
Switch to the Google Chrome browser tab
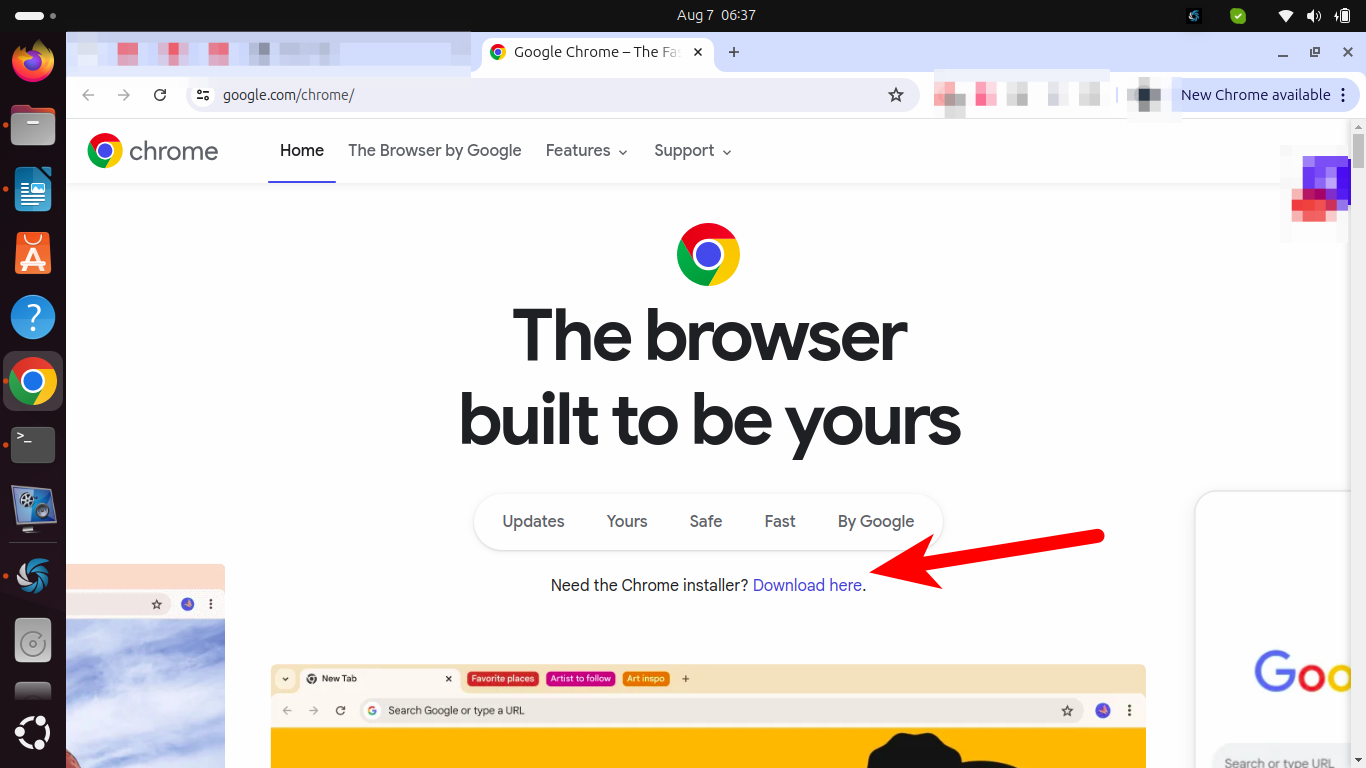click(590, 51)
